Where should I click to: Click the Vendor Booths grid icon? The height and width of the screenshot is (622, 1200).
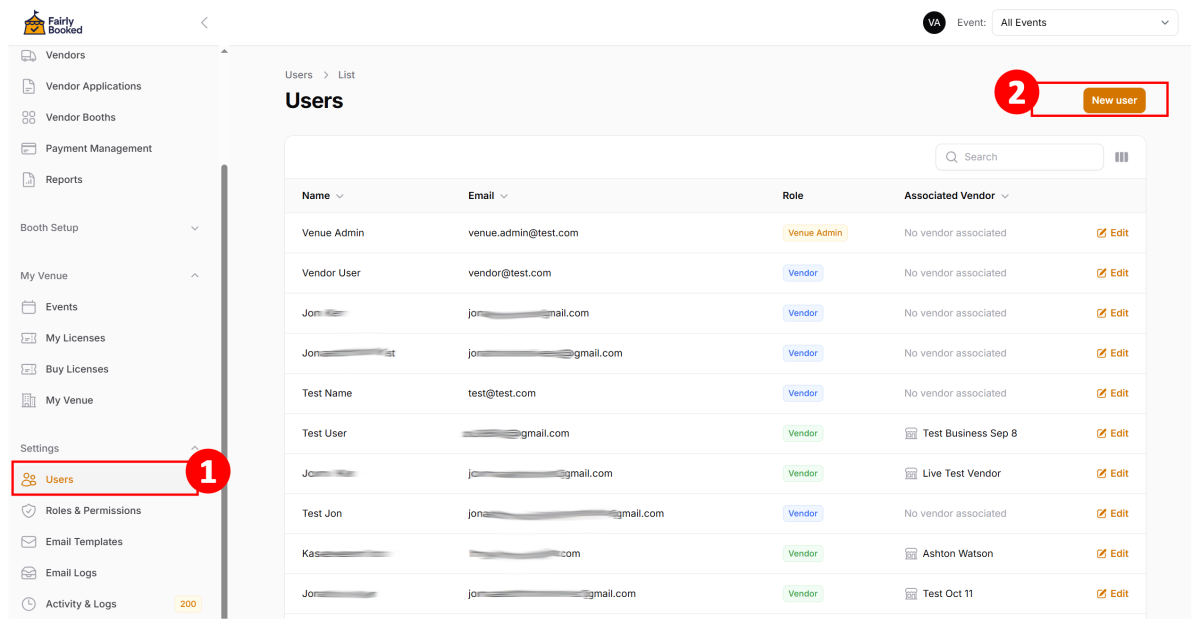[29, 117]
